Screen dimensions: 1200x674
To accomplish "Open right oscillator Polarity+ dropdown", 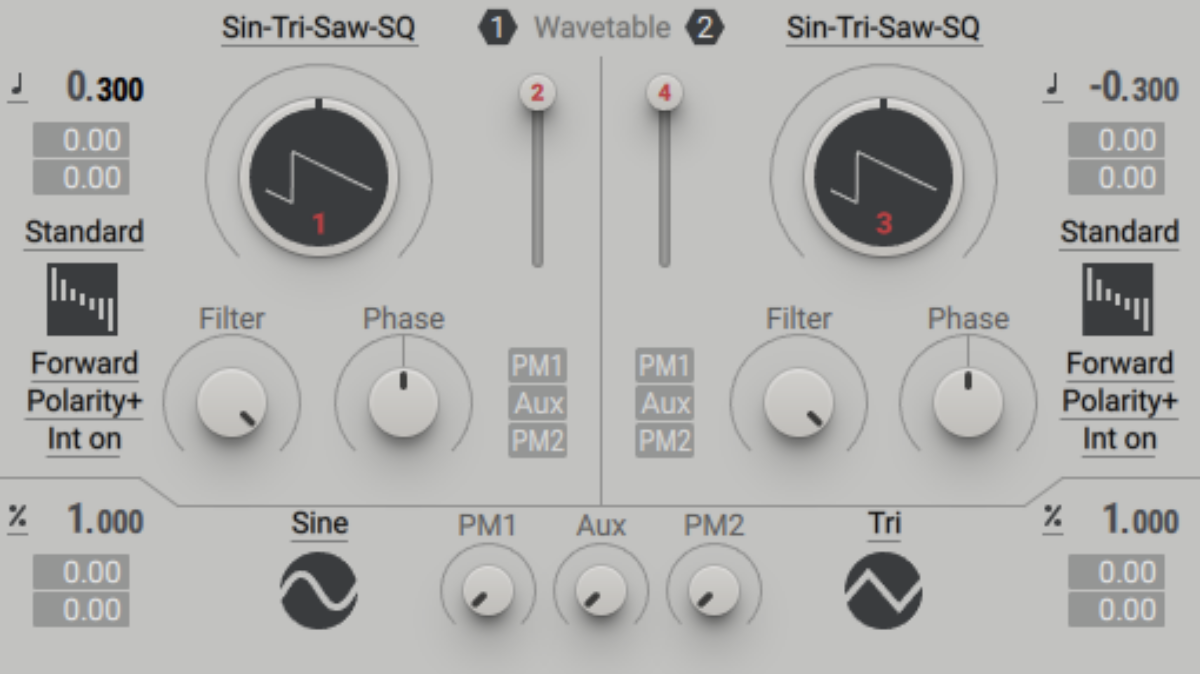I will [1119, 402].
